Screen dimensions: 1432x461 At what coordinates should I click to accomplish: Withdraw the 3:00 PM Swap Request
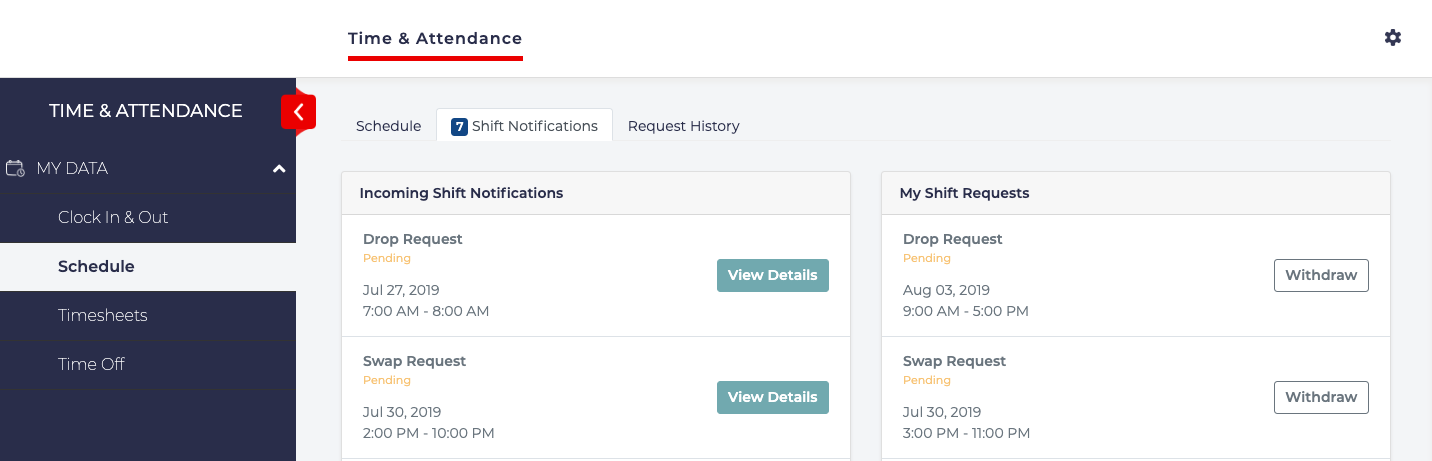coord(1320,397)
